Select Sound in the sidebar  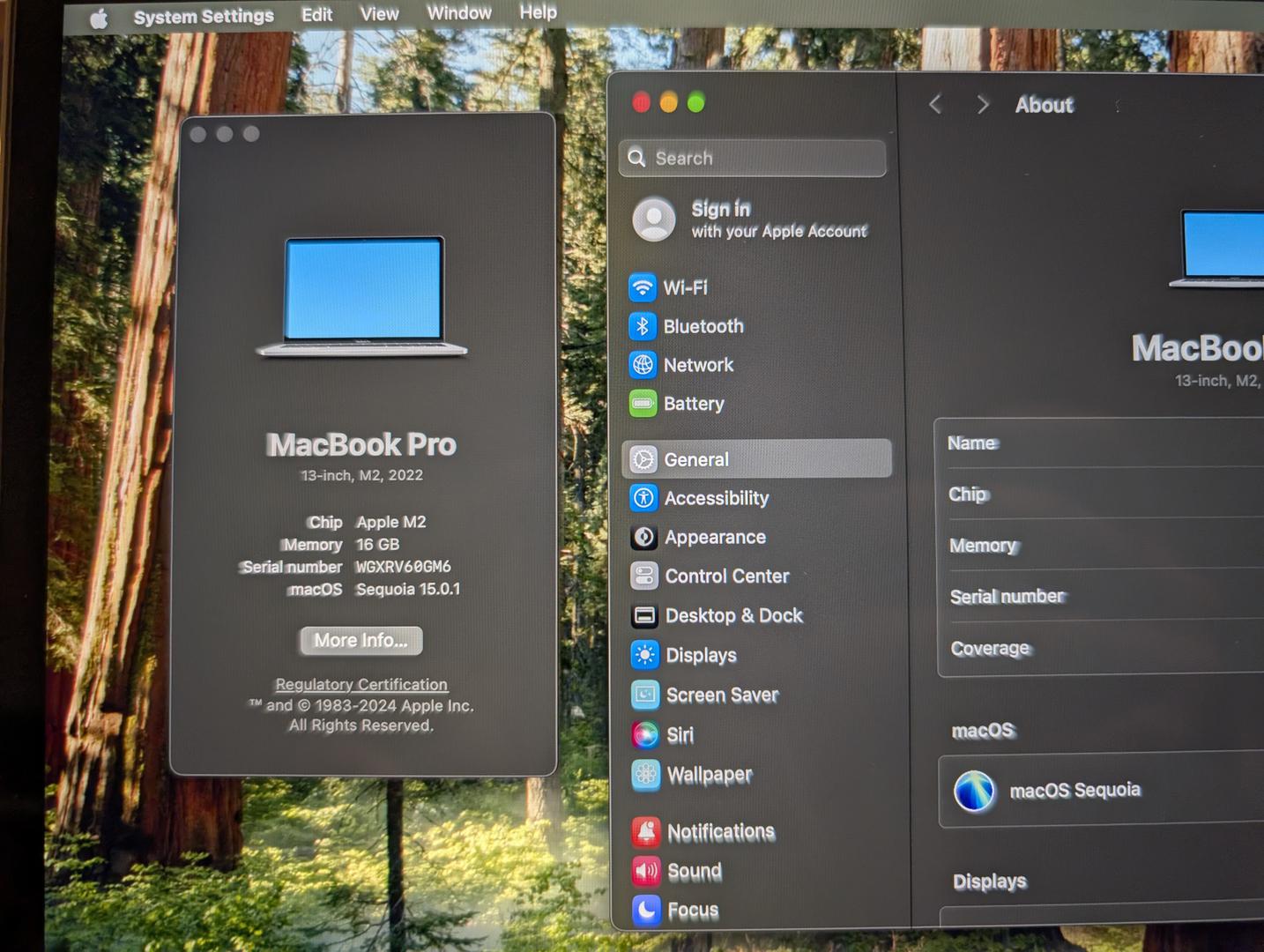click(x=762, y=871)
